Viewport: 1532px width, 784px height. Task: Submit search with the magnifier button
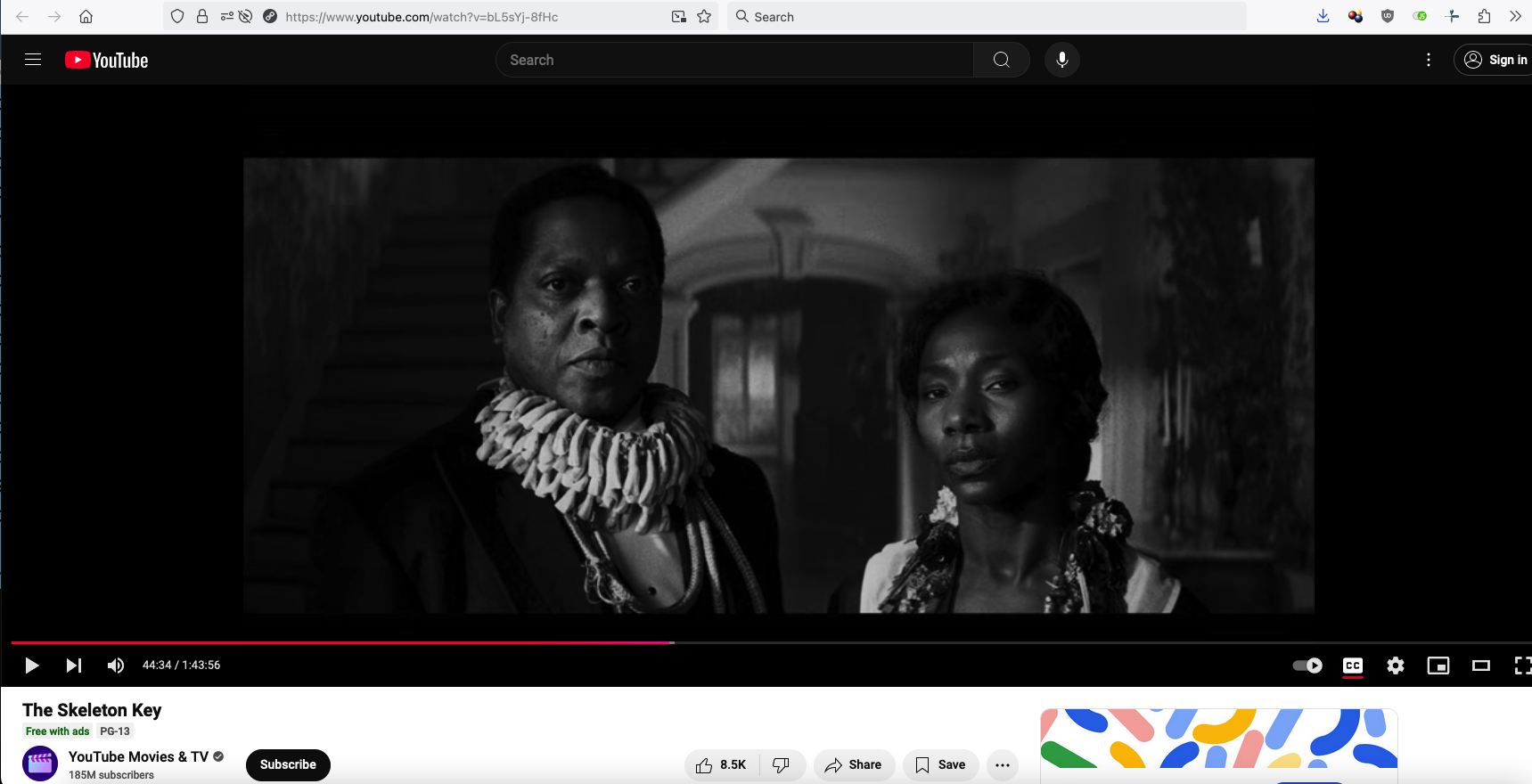[x=1002, y=60]
